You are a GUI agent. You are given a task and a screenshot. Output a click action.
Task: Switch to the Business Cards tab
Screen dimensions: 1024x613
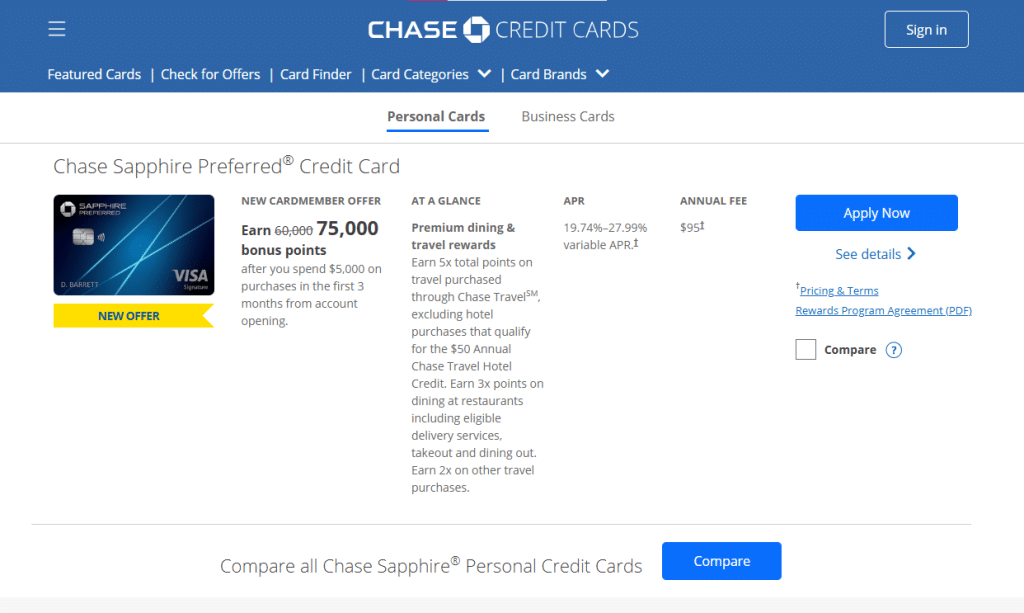tap(568, 117)
